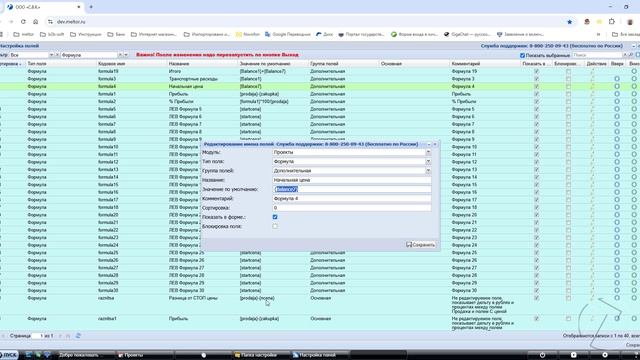Screen dimensions: 640x360
Task: Toggle the show checkbox in Формула 3 row
Action: click(536, 79)
